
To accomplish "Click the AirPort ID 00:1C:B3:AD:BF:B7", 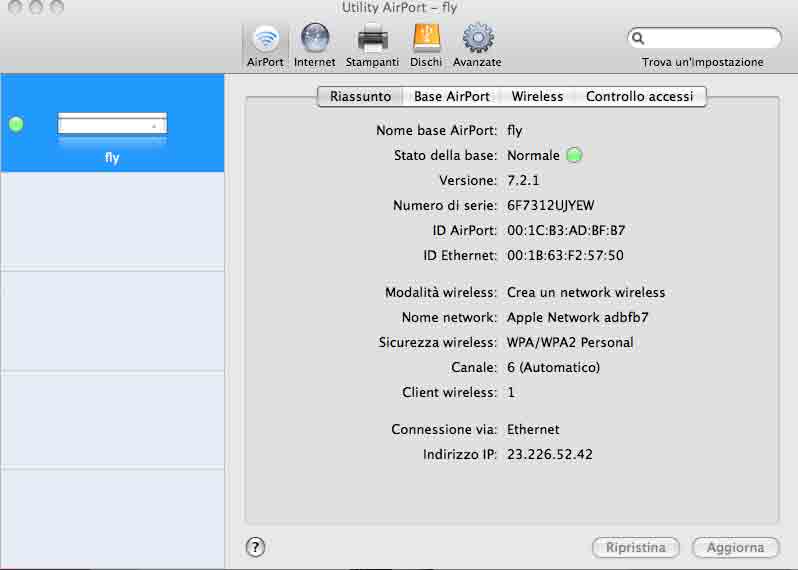I will click(566, 231).
